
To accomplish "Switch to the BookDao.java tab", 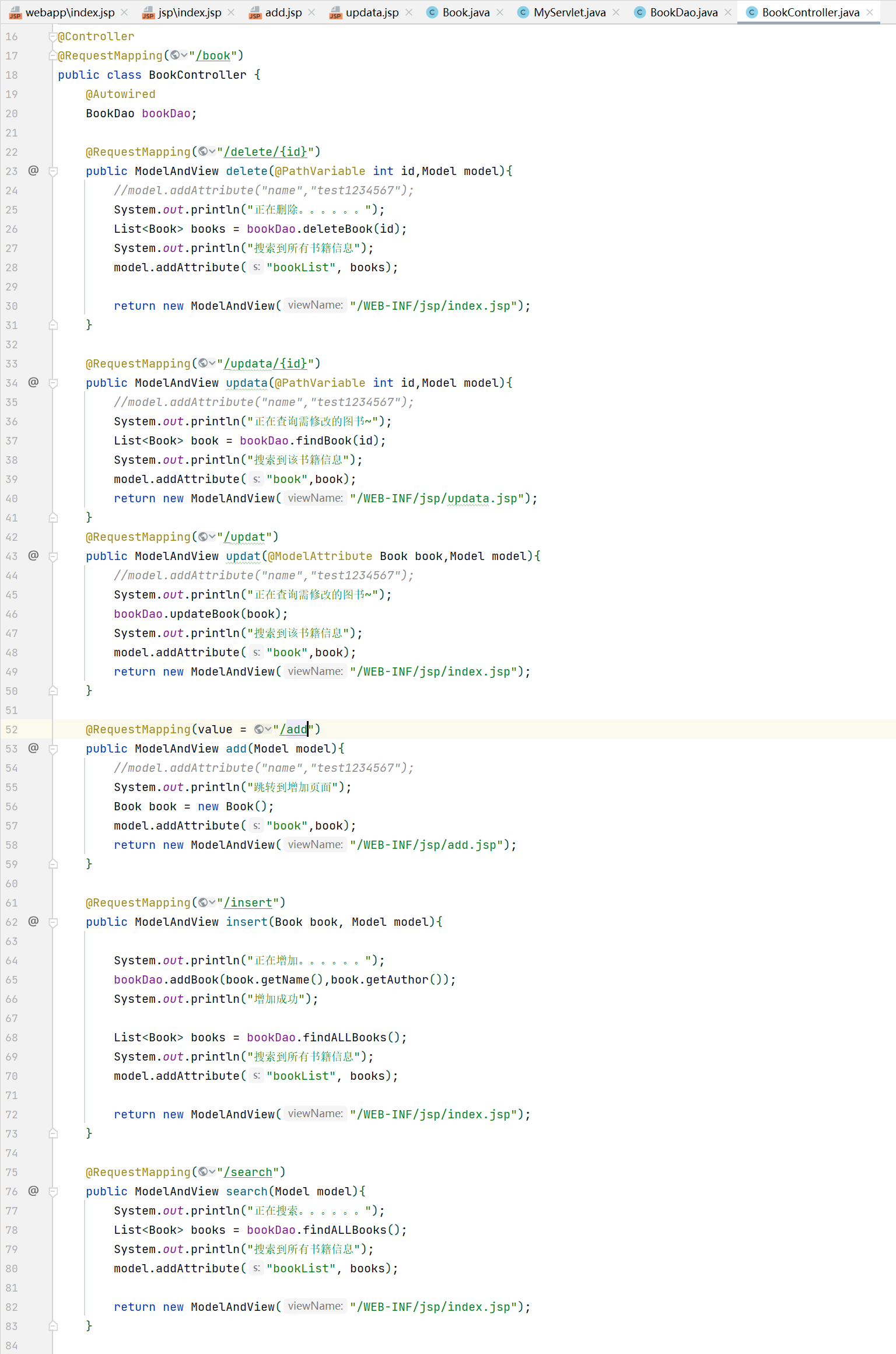I will point(684,12).
